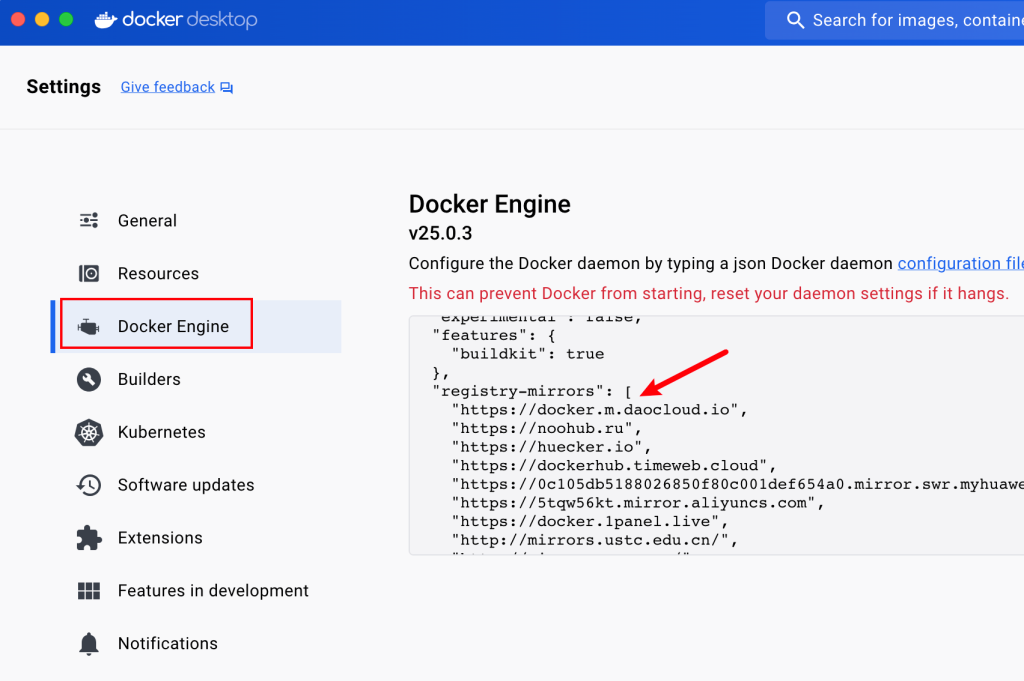Image resolution: width=1024 pixels, height=681 pixels.
Task: Click the Builders wrench icon
Action: pos(89,379)
